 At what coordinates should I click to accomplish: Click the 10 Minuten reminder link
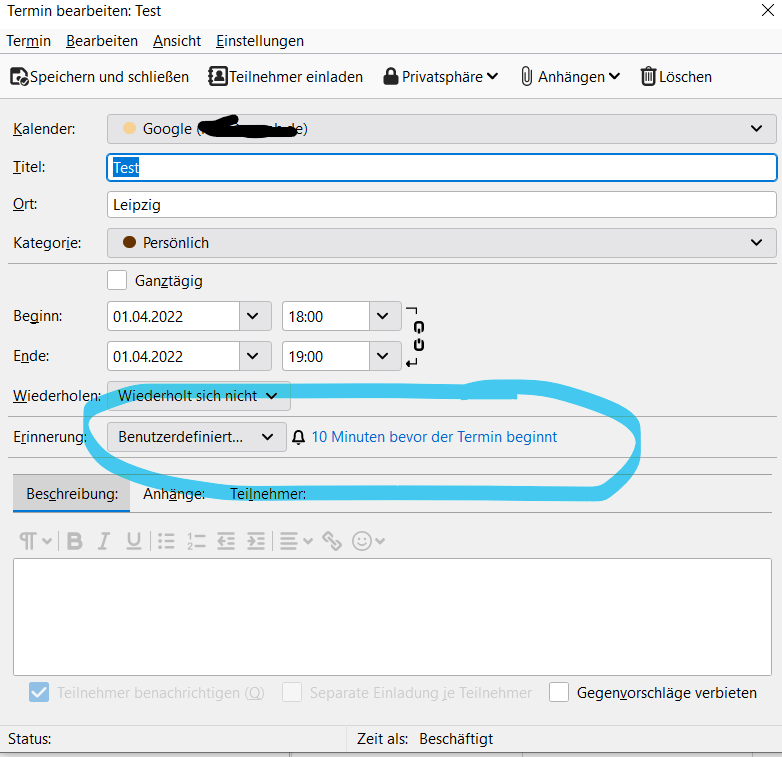click(434, 437)
